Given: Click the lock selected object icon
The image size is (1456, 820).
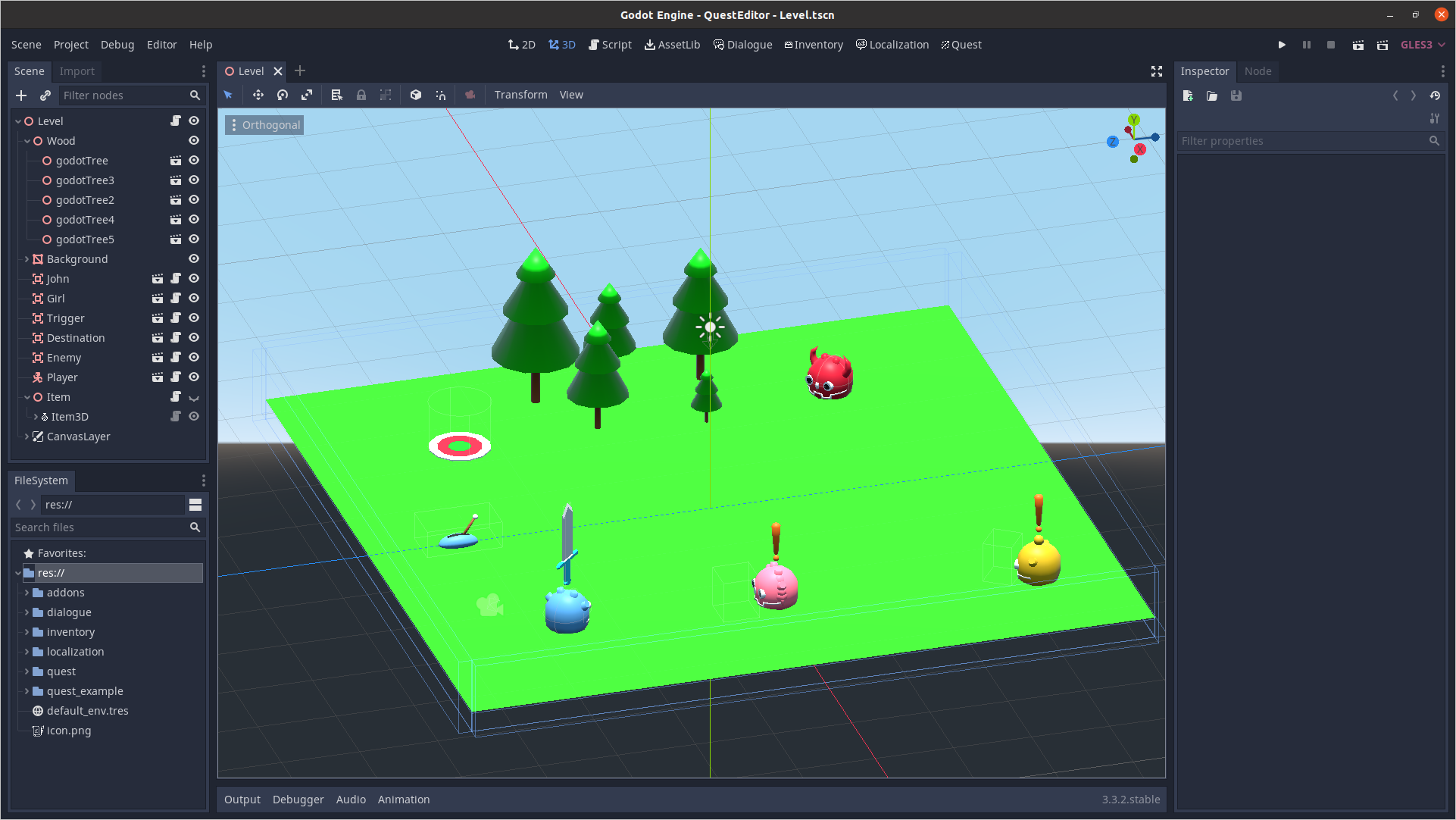Looking at the screenshot, I should click(361, 95).
